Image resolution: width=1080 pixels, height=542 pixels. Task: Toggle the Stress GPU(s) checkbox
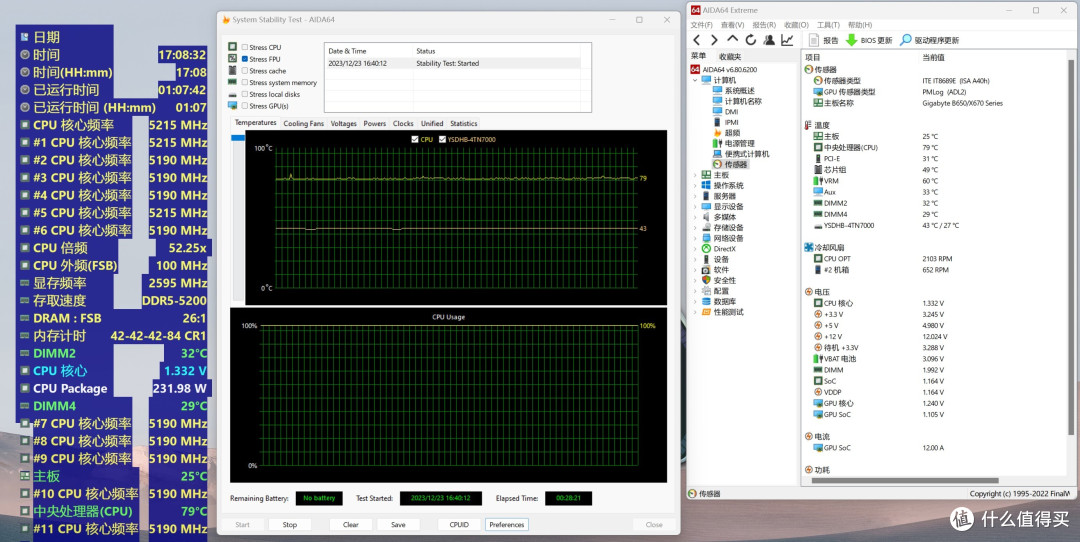pyautogui.click(x=245, y=106)
